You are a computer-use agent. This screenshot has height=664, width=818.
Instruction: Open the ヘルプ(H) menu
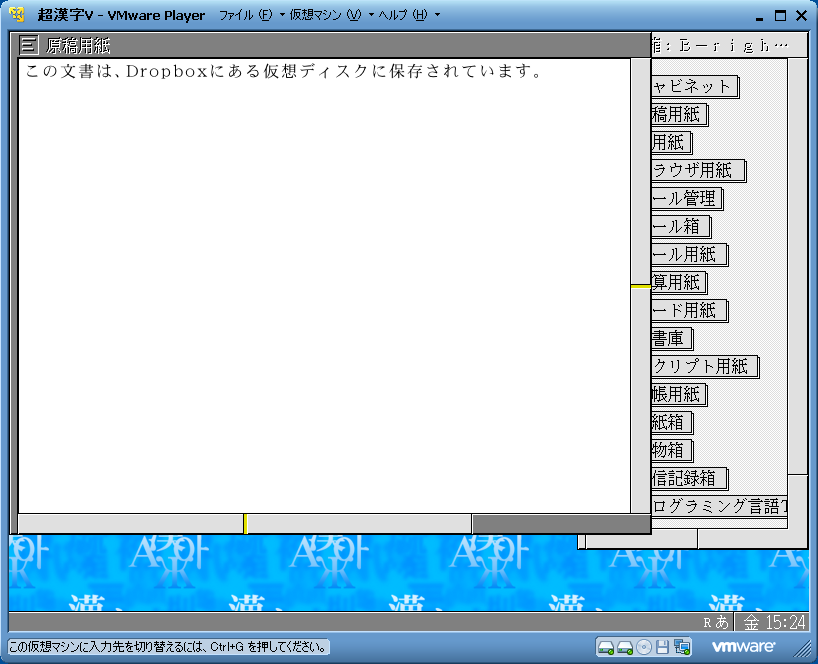402,15
